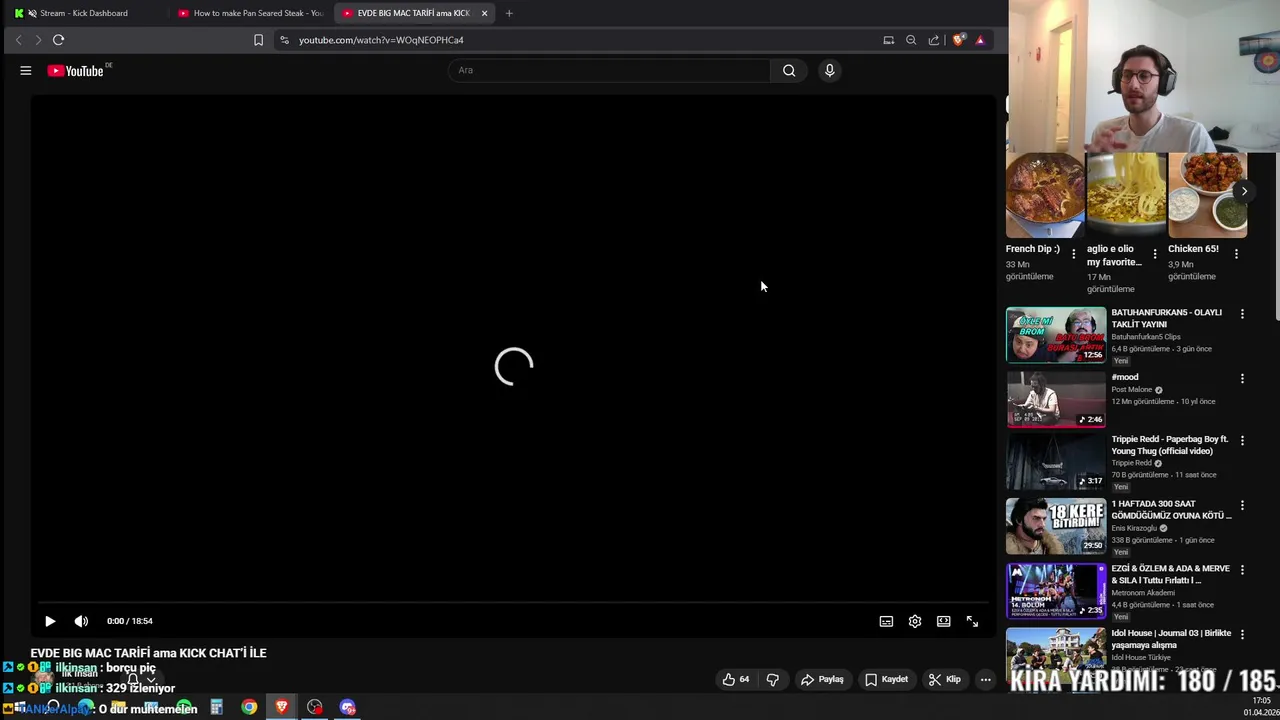
Task: Enter fullscreen mode on the player
Action: click(x=972, y=621)
